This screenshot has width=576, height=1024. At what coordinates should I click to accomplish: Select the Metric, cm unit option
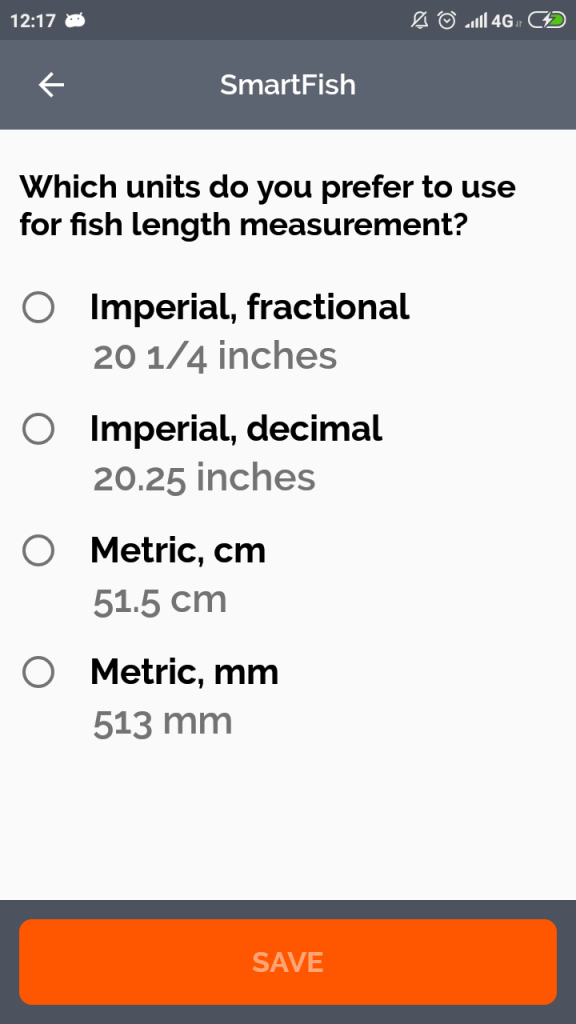click(x=38, y=550)
